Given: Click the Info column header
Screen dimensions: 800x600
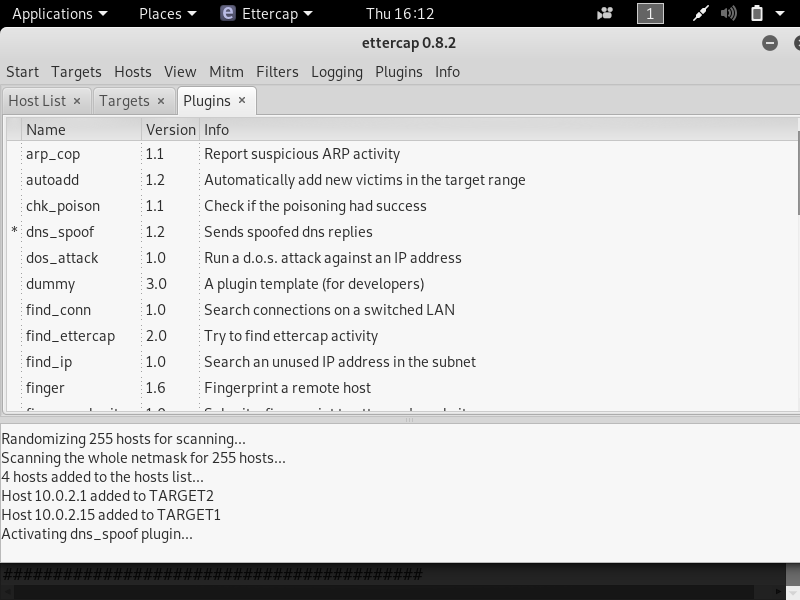Looking at the screenshot, I should pos(498,130).
